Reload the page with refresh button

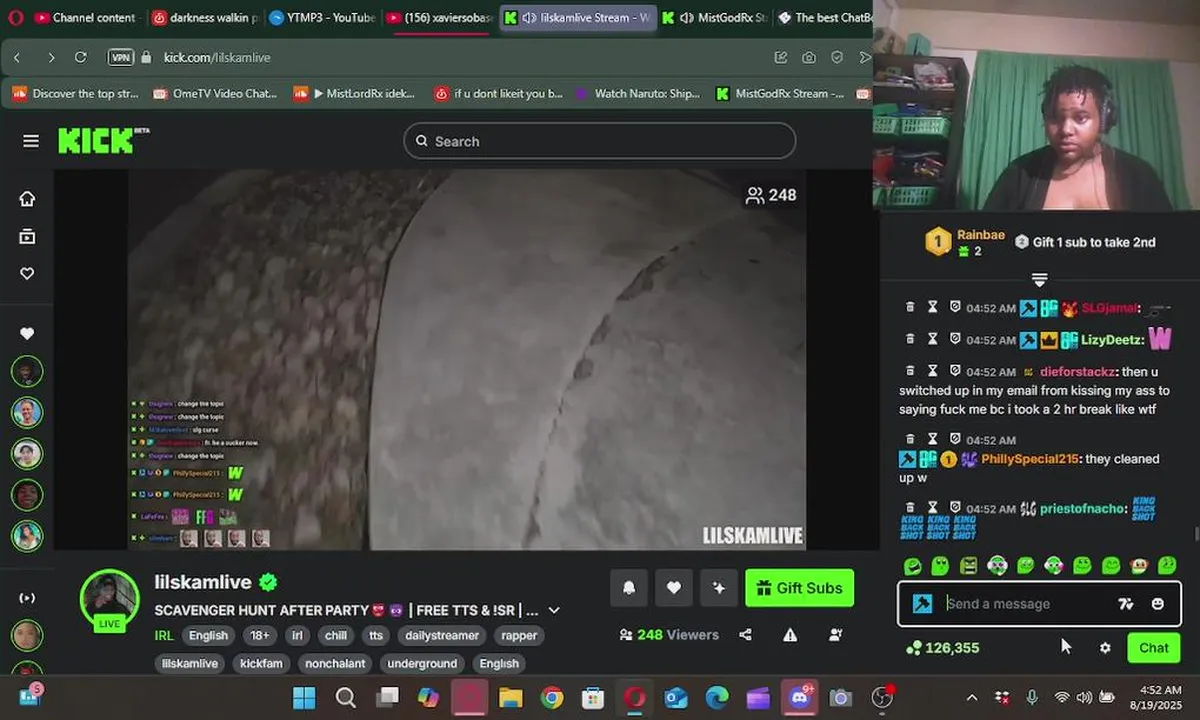click(81, 58)
